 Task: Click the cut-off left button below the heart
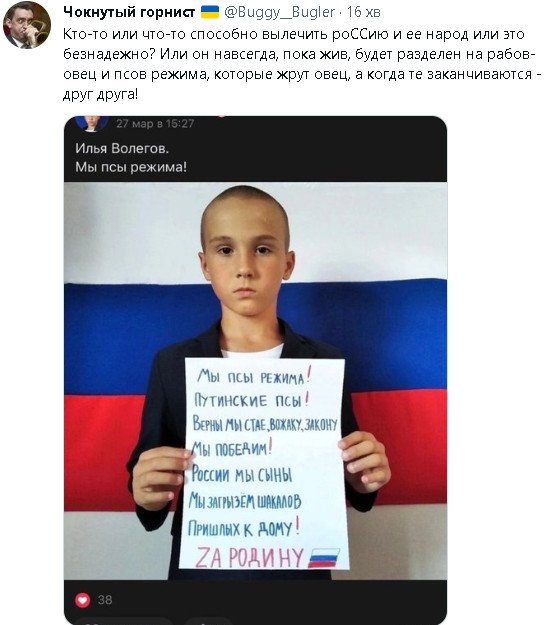tap(124, 622)
